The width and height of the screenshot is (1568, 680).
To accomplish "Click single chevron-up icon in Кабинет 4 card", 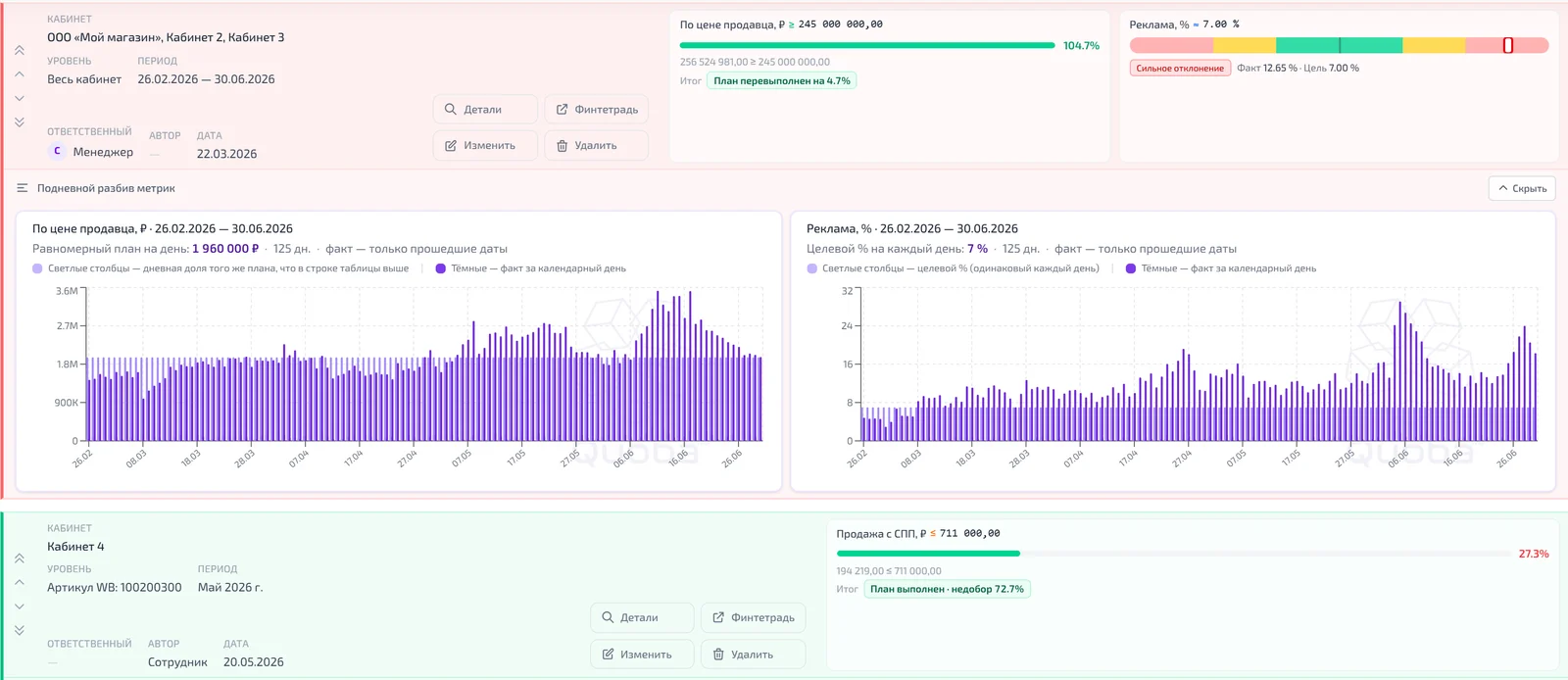I will (x=20, y=582).
